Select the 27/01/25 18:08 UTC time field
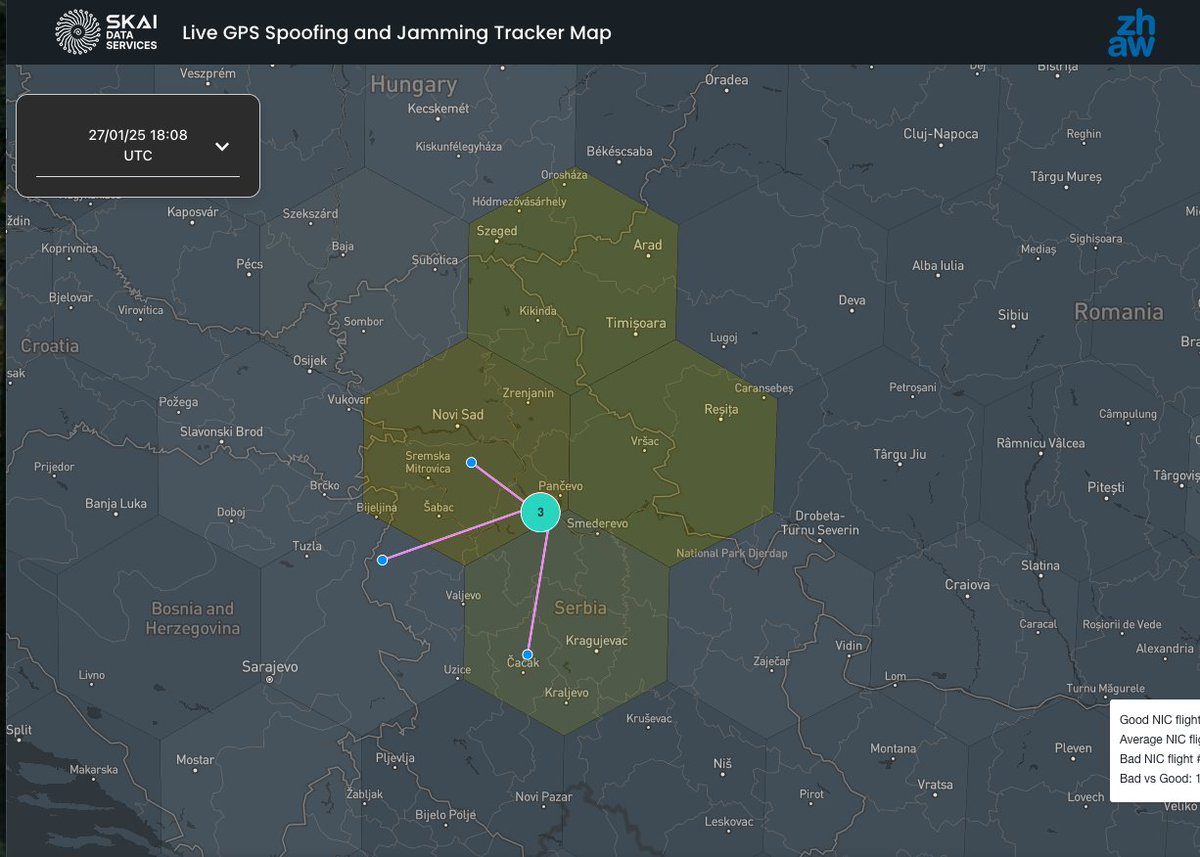This screenshot has width=1200, height=857. coord(138,146)
